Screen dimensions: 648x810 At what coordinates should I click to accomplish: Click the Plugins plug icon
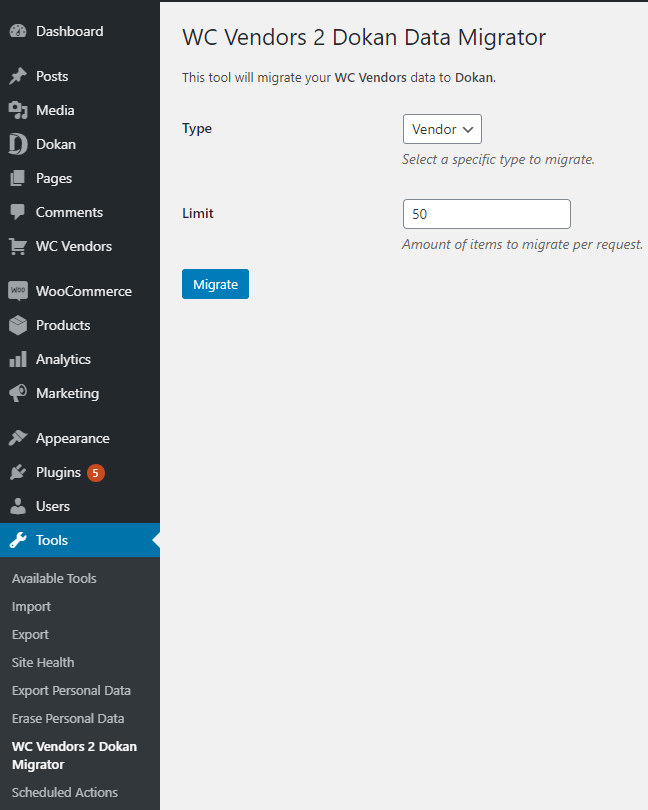pos(18,472)
